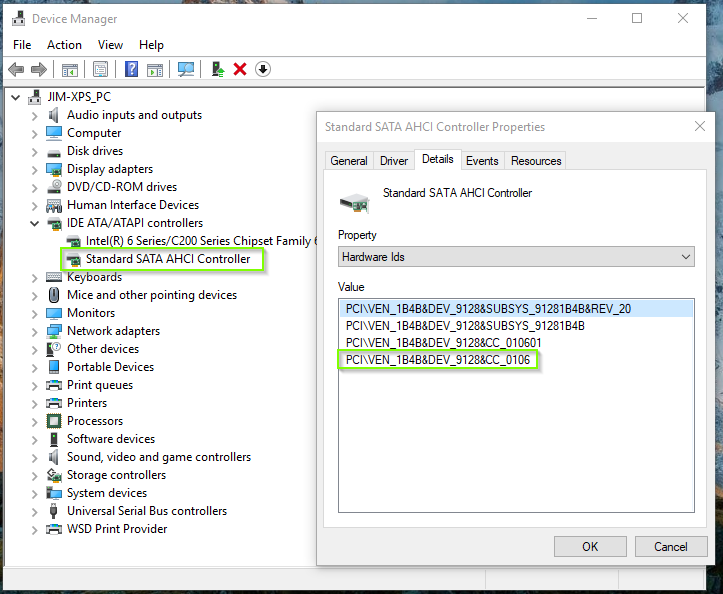
Task: Expand the Display adapters node
Action: tap(35, 169)
